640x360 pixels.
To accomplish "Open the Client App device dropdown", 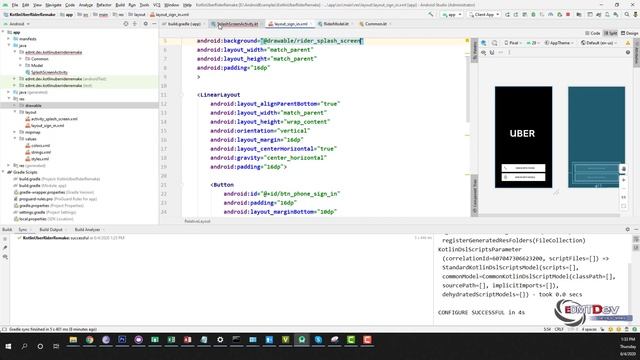I will tap(484, 14).
